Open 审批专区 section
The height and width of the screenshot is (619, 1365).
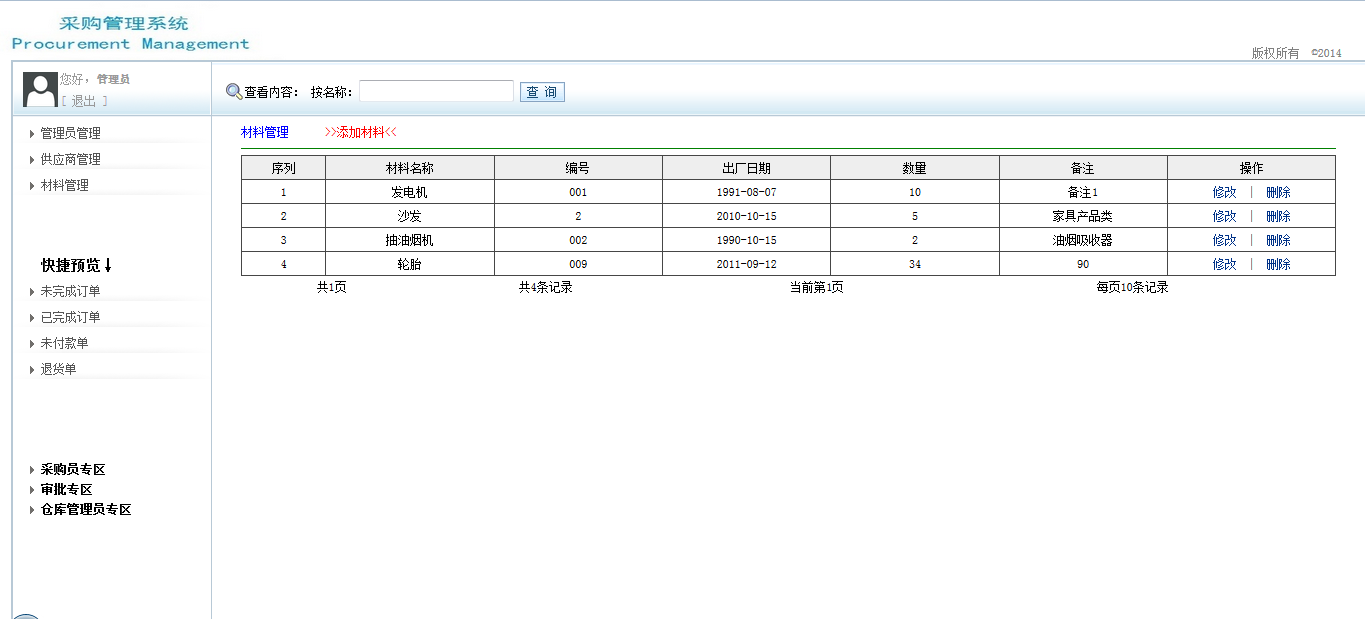(66, 490)
